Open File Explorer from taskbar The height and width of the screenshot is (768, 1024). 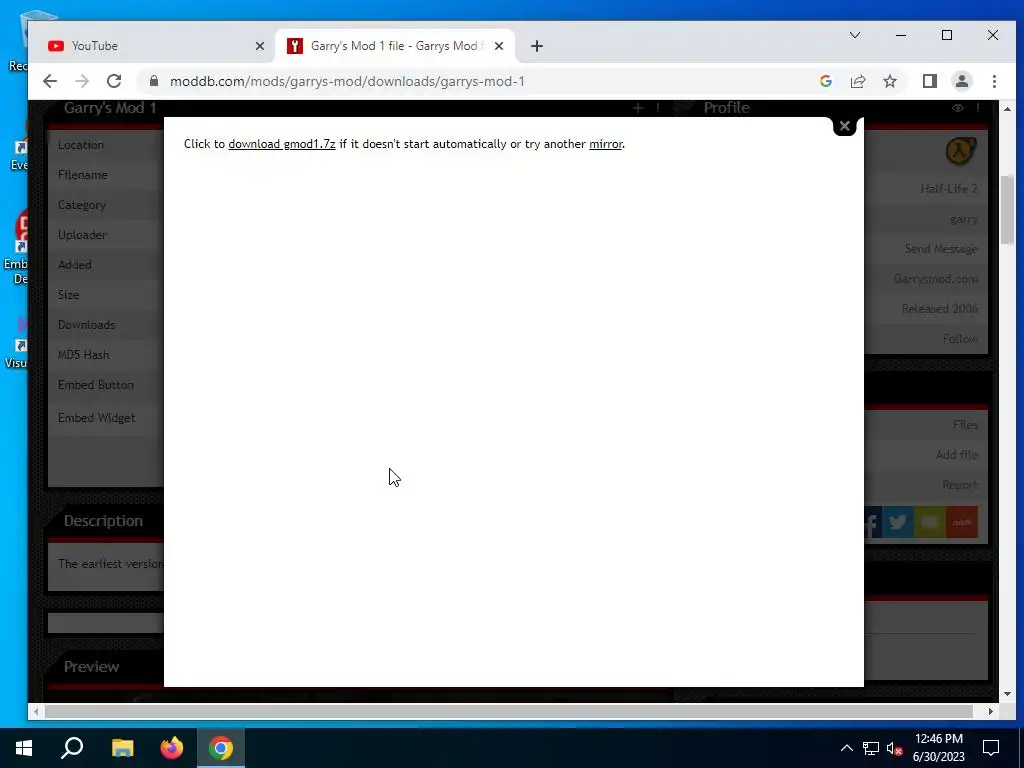tap(122, 748)
